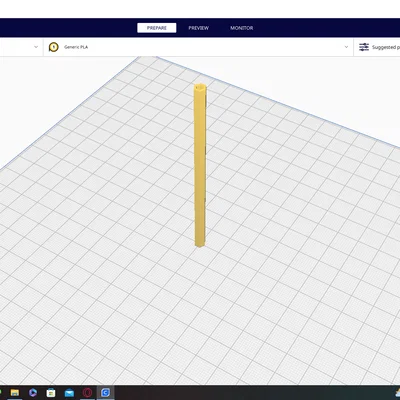Expand the printer selector chevron
This screenshot has height=400, width=400.
[x=36, y=47]
